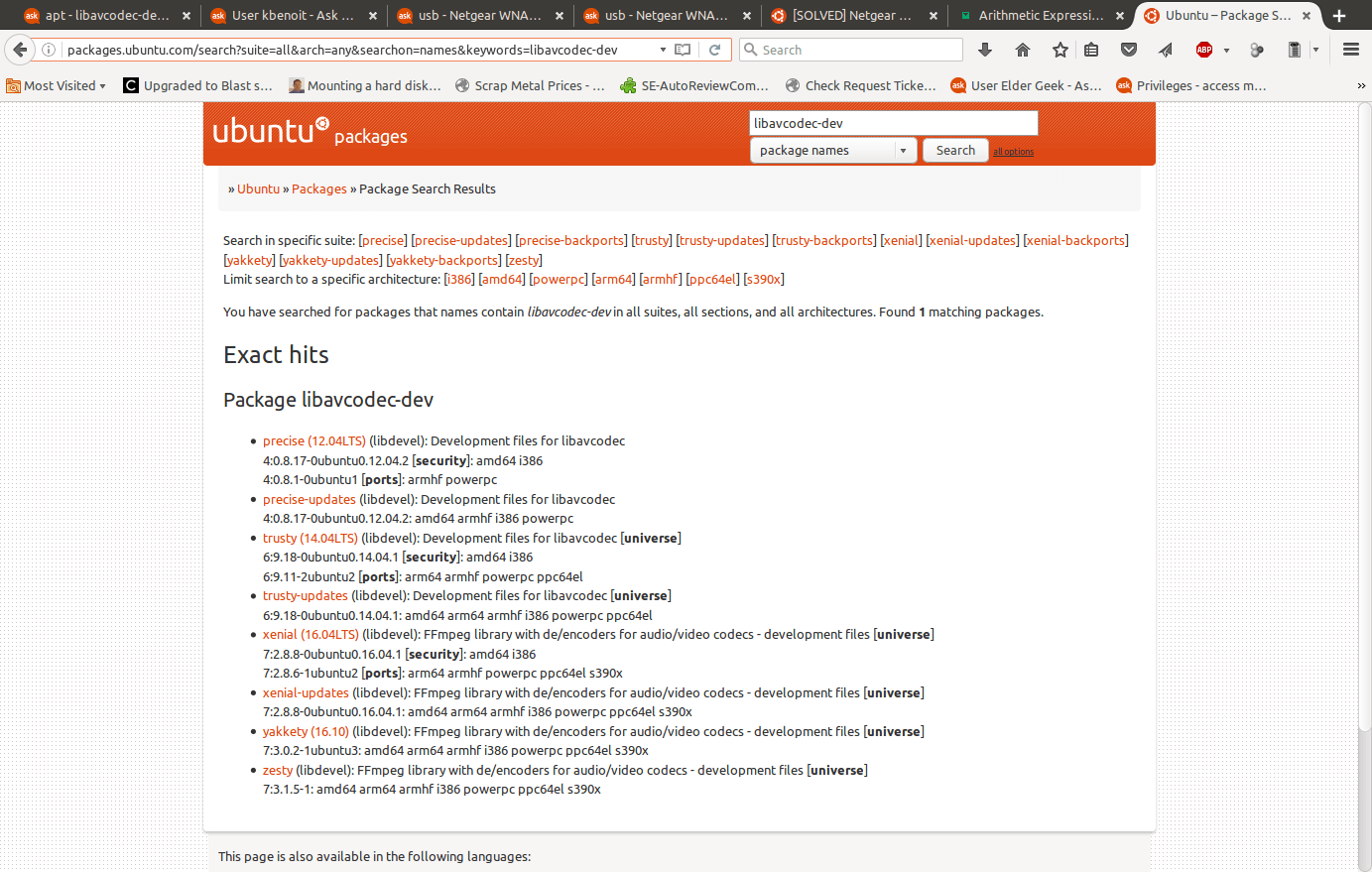Open trusty-updates link in results list
The width and height of the screenshot is (1372, 872).
coord(305,596)
